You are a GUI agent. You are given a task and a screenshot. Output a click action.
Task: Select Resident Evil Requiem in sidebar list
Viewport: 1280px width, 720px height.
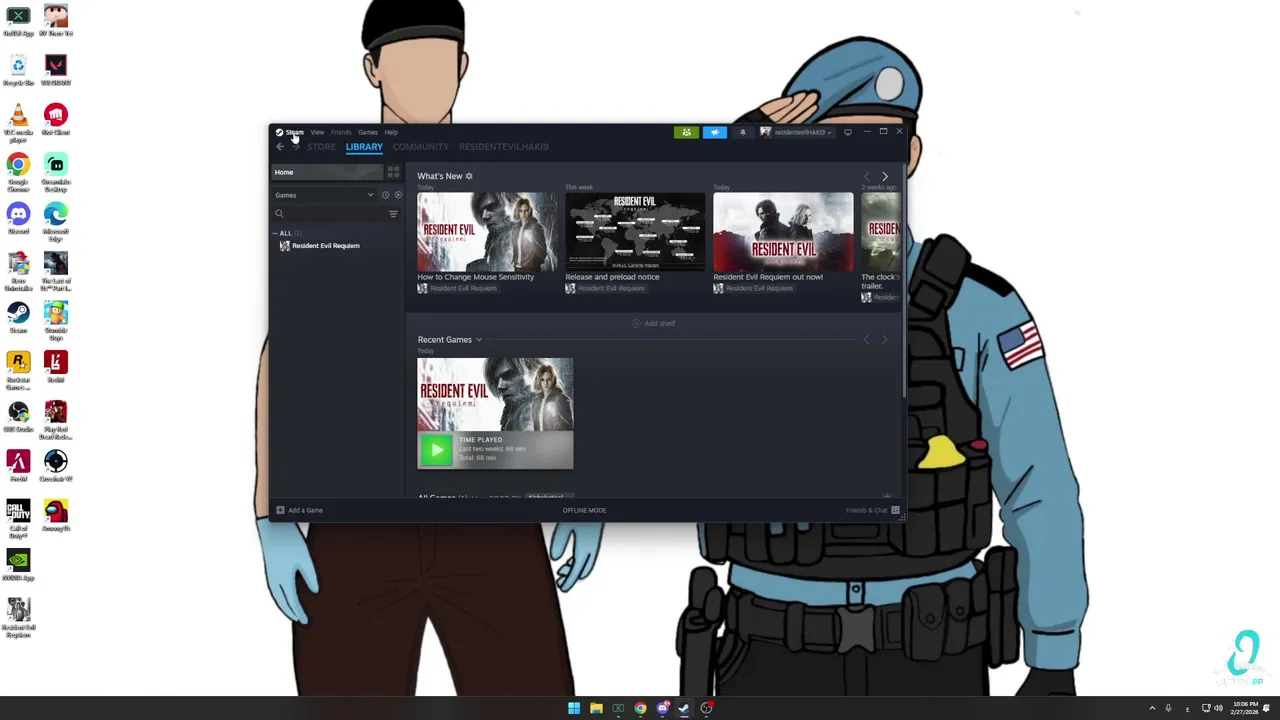[x=320, y=246]
